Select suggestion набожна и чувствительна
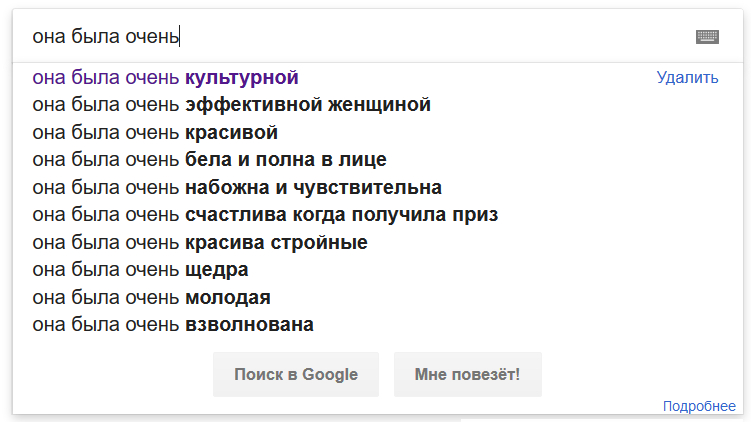The width and height of the screenshot is (751, 422). tap(237, 188)
